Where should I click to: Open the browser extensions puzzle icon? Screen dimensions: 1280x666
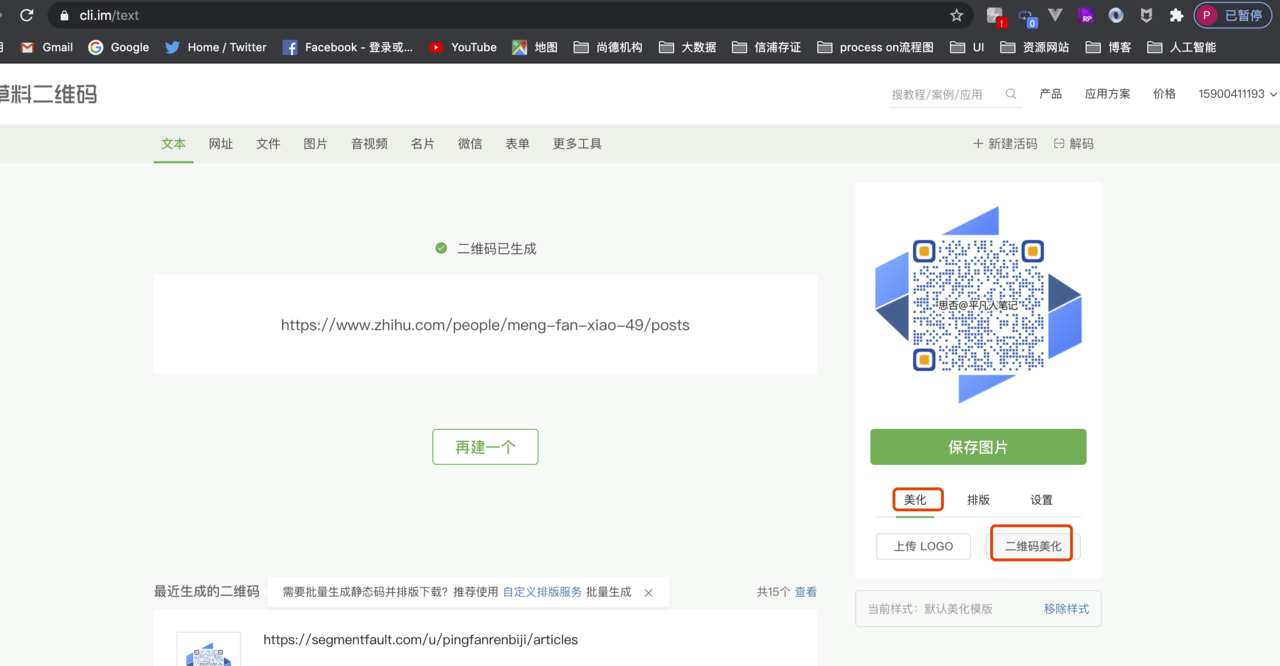[1176, 15]
